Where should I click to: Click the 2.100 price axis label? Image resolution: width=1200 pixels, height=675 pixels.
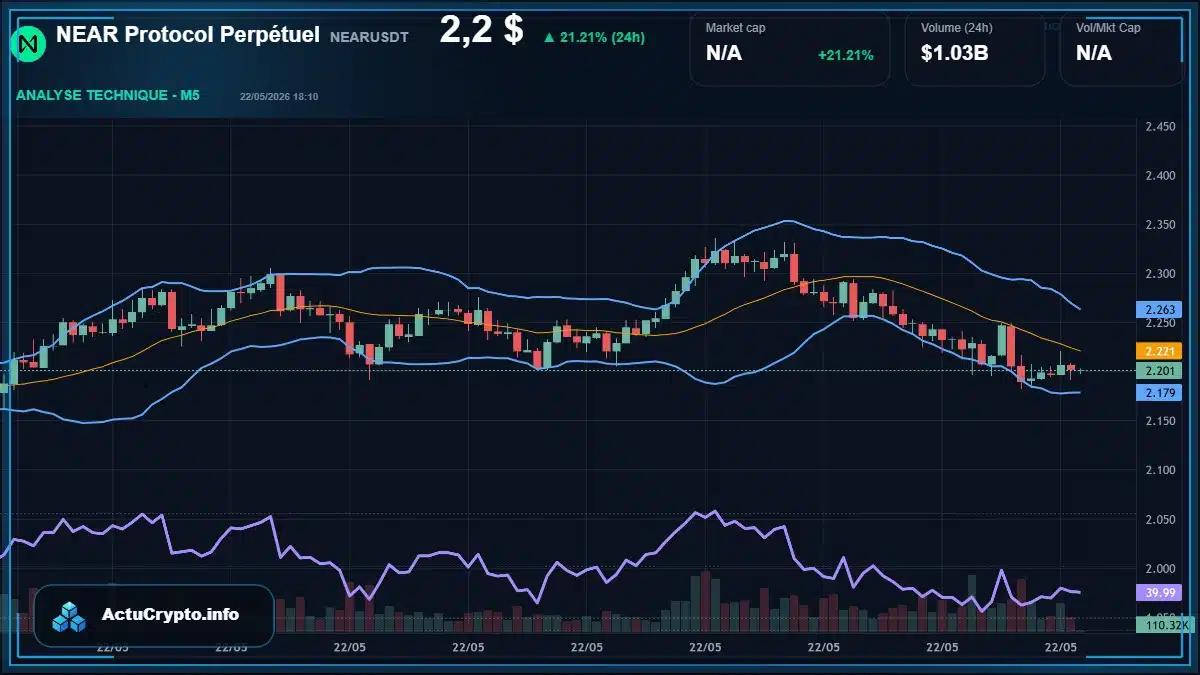[x=1160, y=470]
